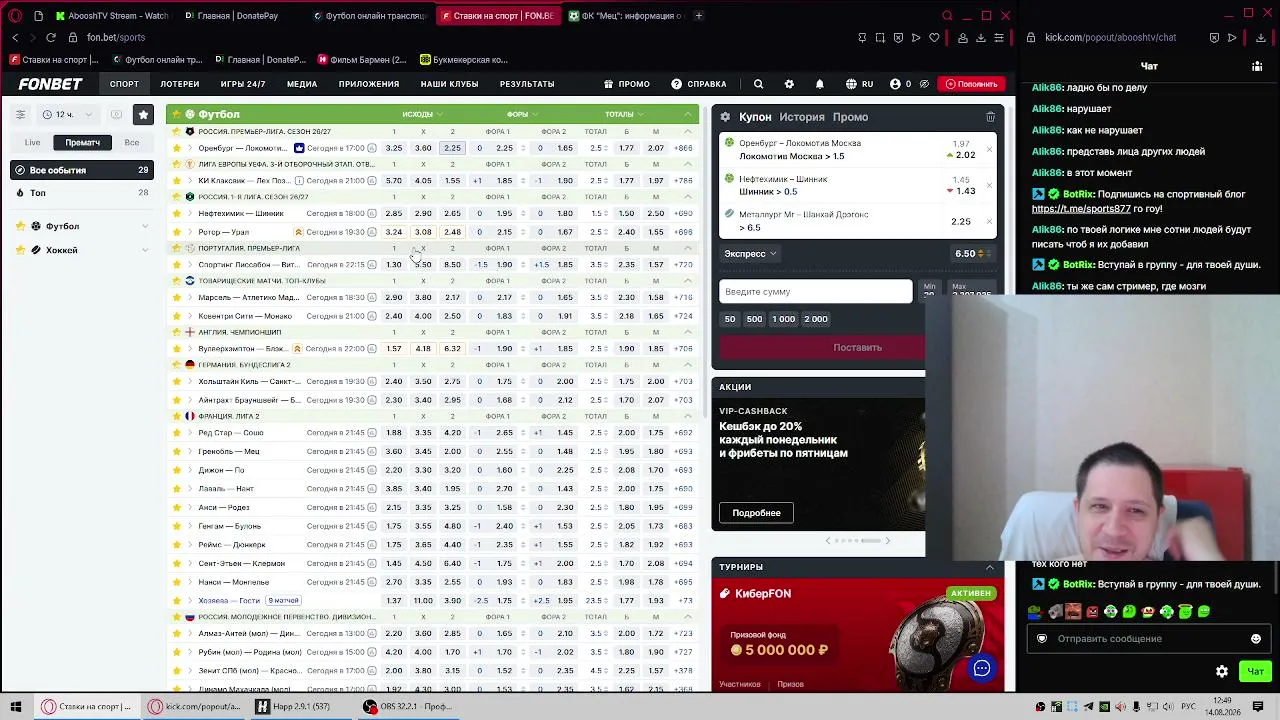Open the t.me/sports877 chat link
Screen dimensions: 1280x720
tap(1081, 209)
